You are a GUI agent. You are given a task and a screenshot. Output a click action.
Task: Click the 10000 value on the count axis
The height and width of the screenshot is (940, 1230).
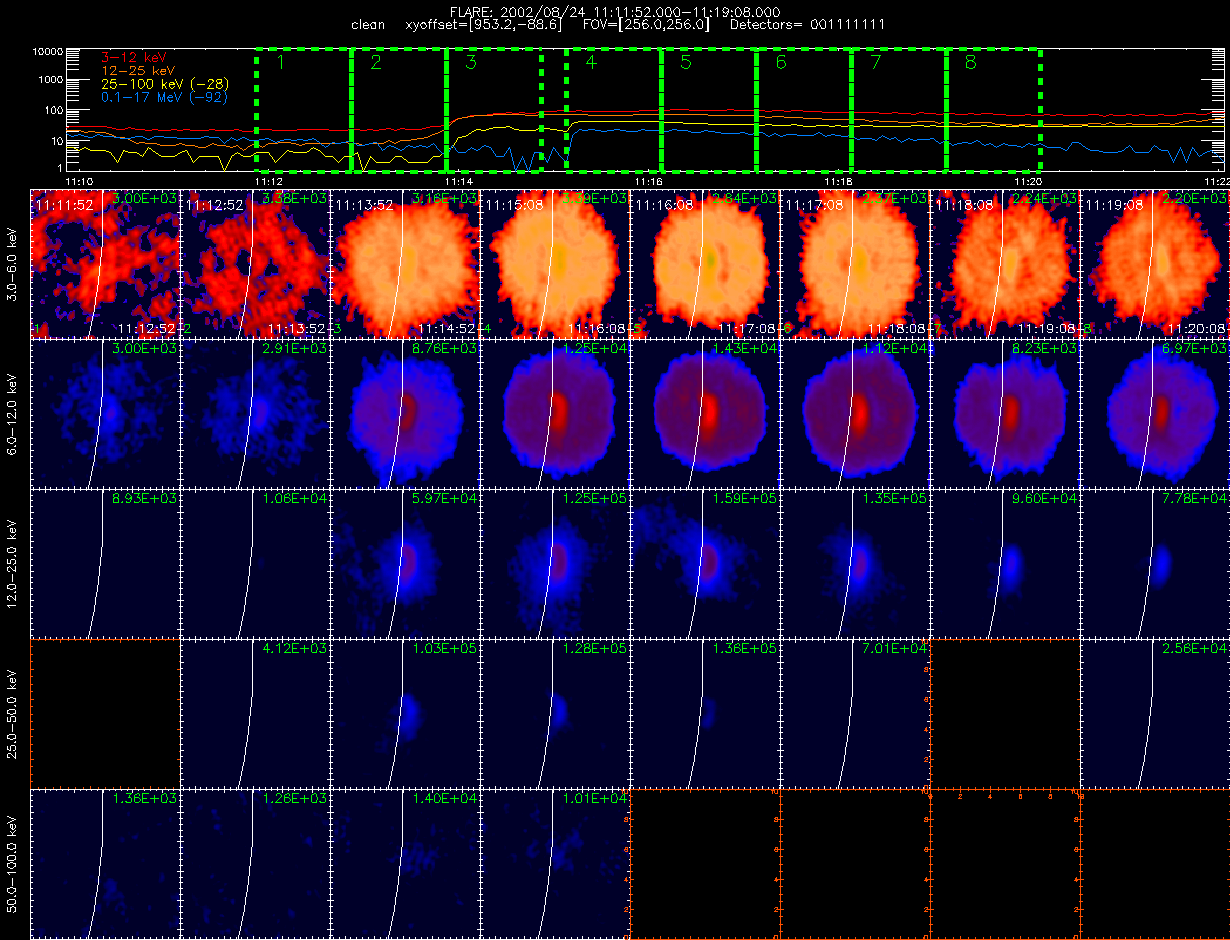click(47, 51)
